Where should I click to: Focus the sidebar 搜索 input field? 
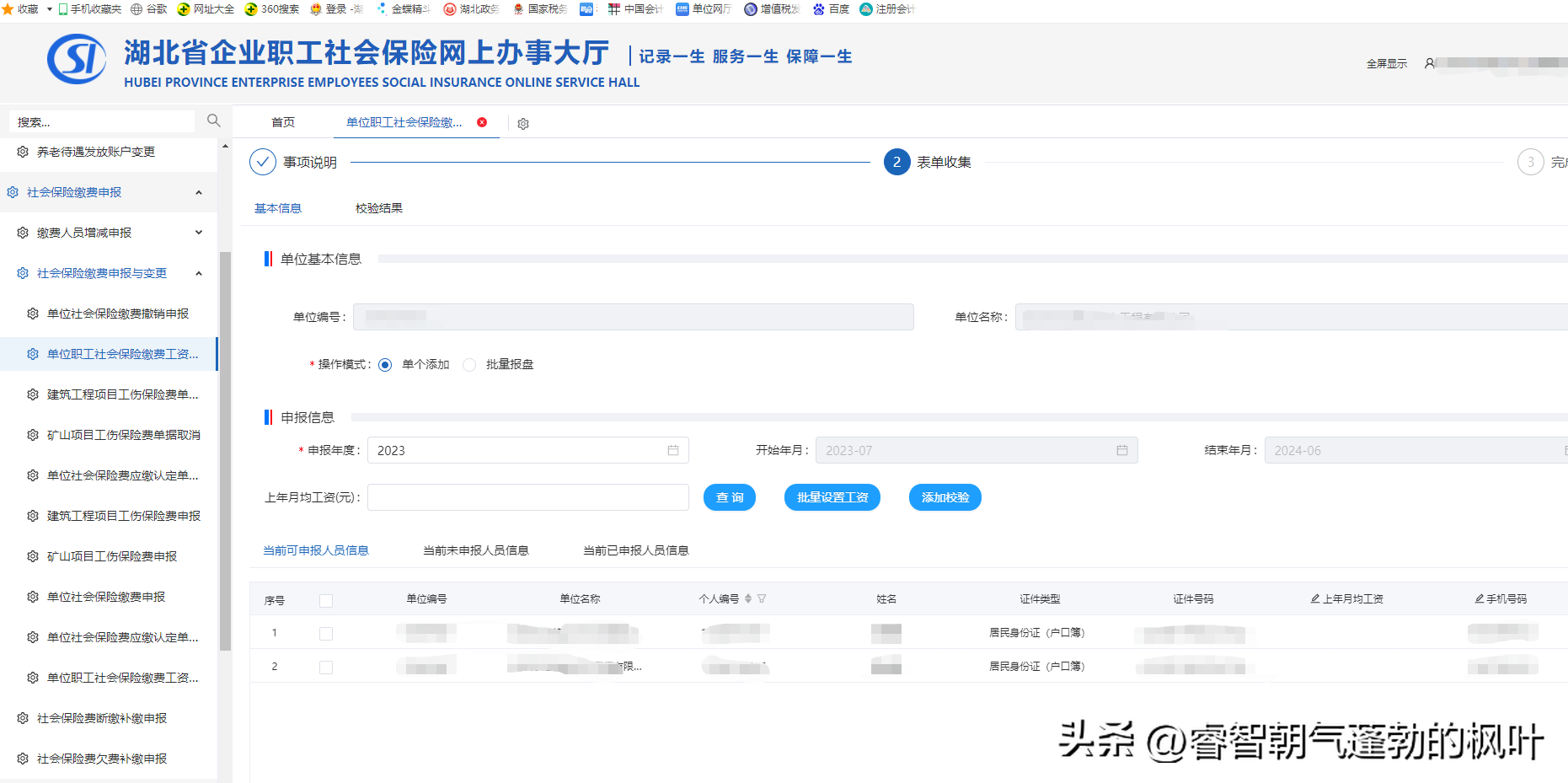pos(102,122)
